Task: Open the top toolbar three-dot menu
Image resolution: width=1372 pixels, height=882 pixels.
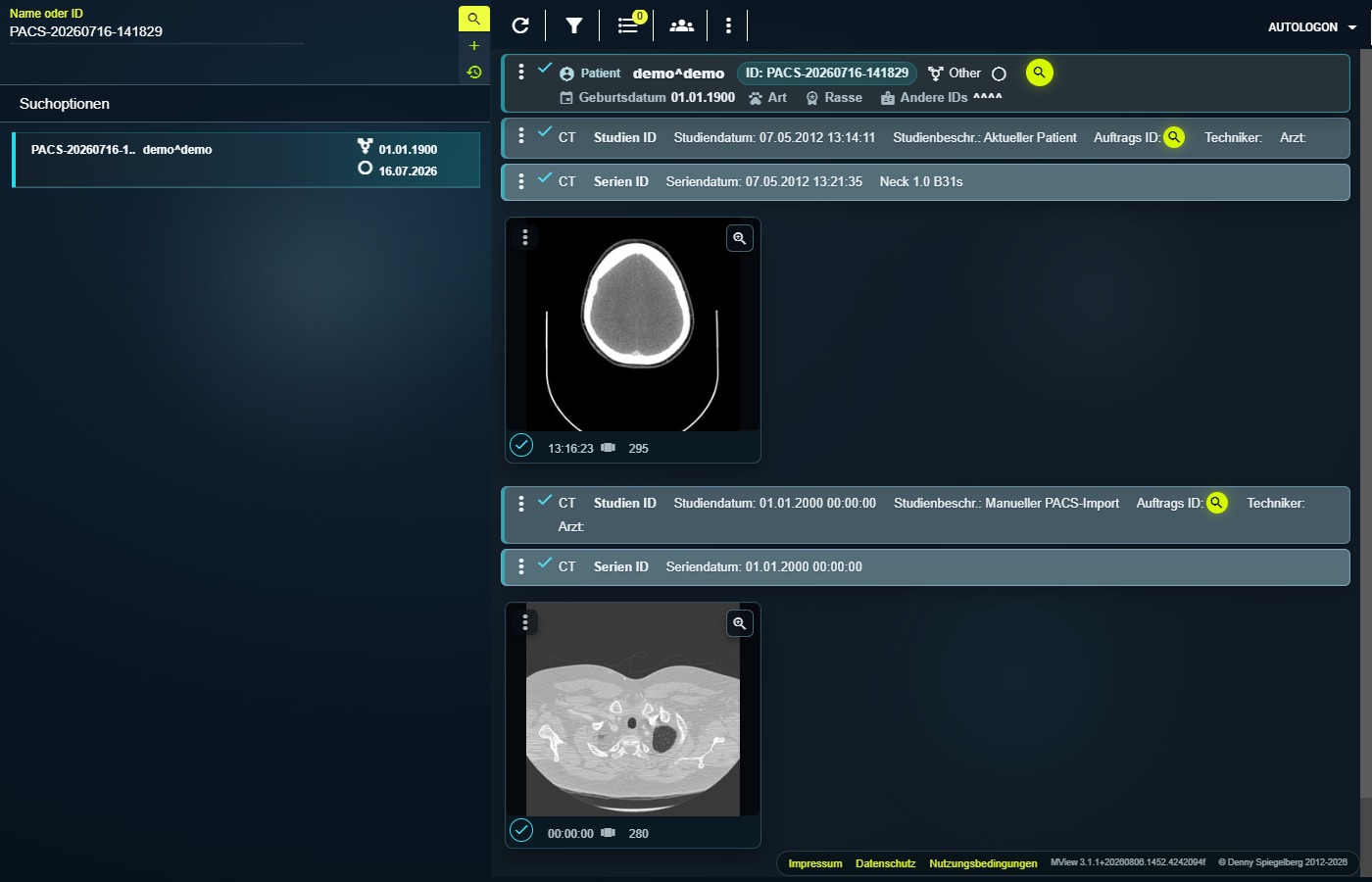Action: [x=728, y=25]
